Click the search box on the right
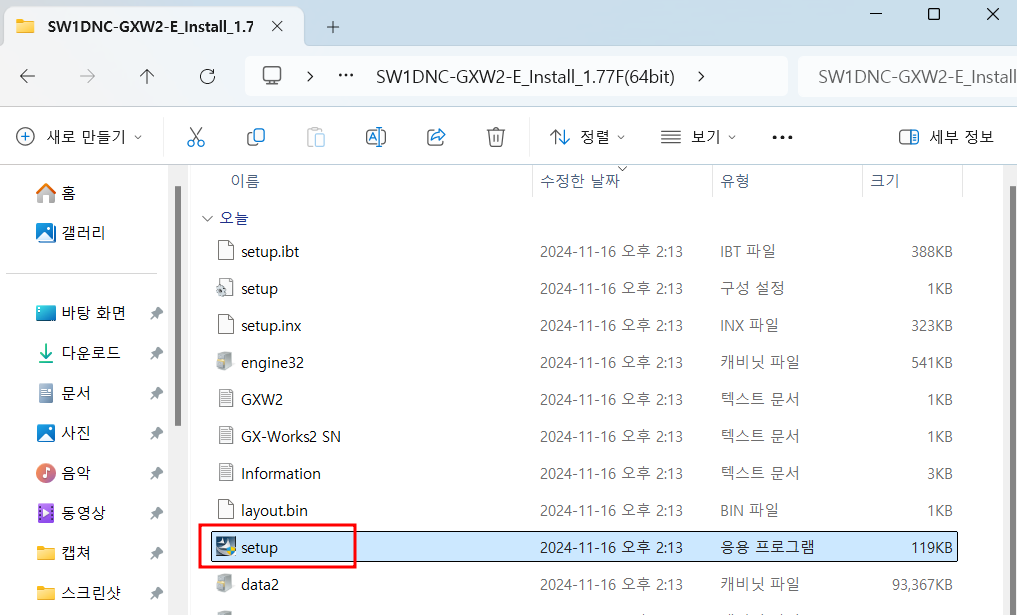Screen dimensions: 1017x615 pyautogui.click(x=908, y=77)
